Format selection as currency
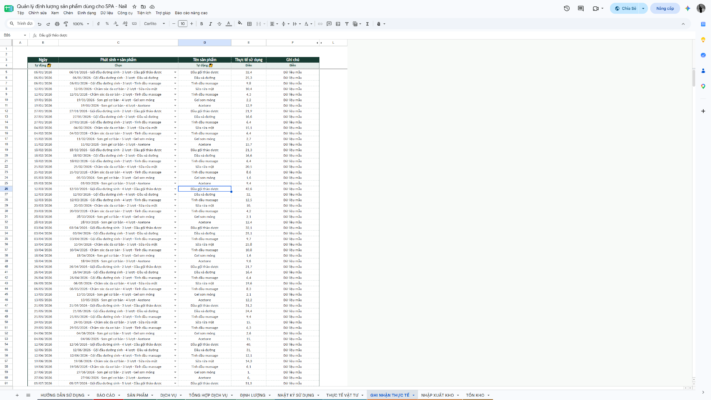Image resolution: width=711 pixels, height=400 pixels. (98, 24)
